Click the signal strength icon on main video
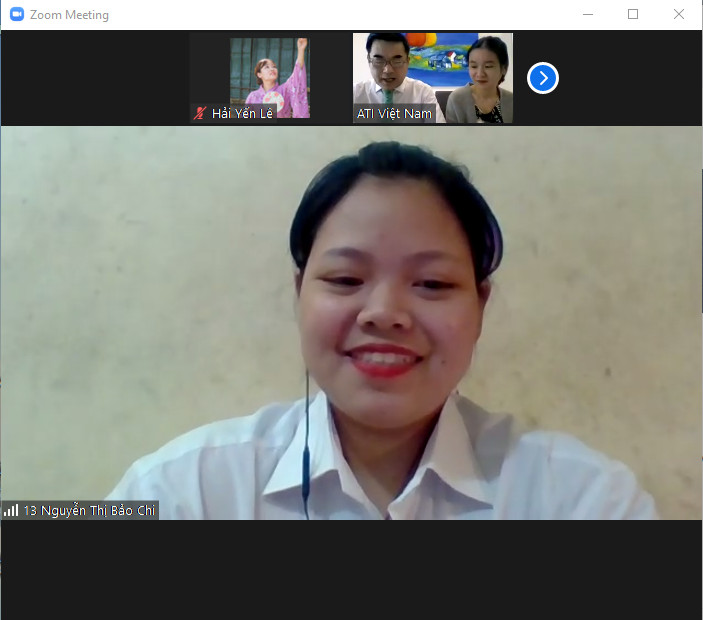The width and height of the screenshot is (703, 620). (11, 510)
